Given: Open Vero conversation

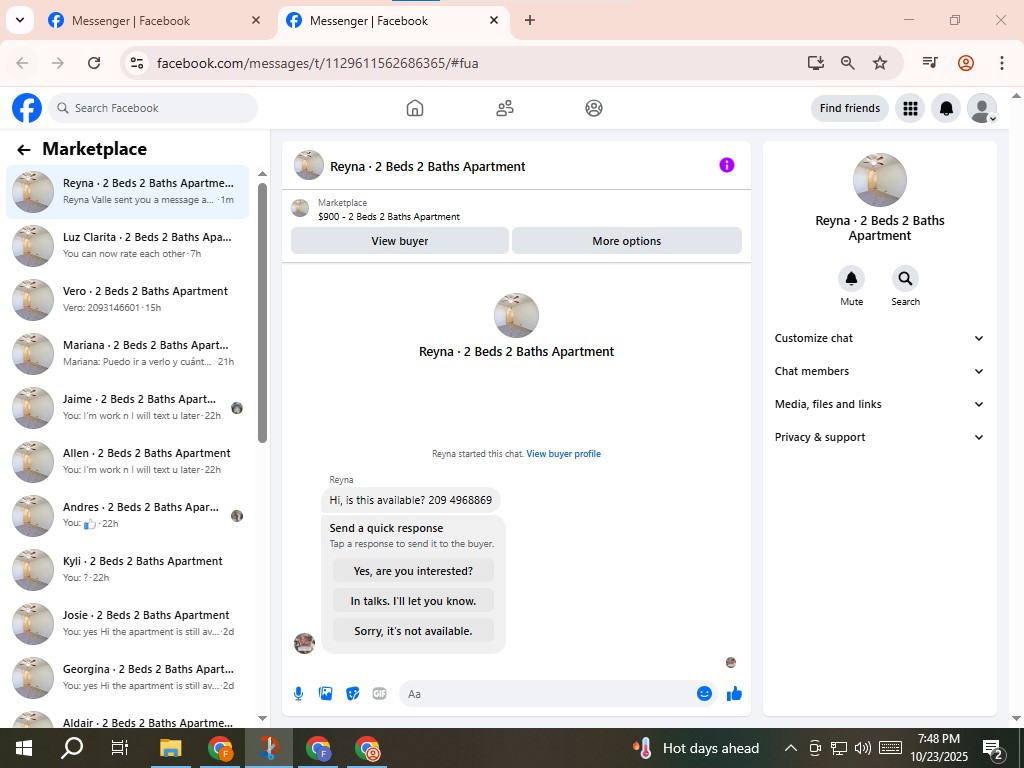Looking at the screenshot, I should [x=128, y=300].
